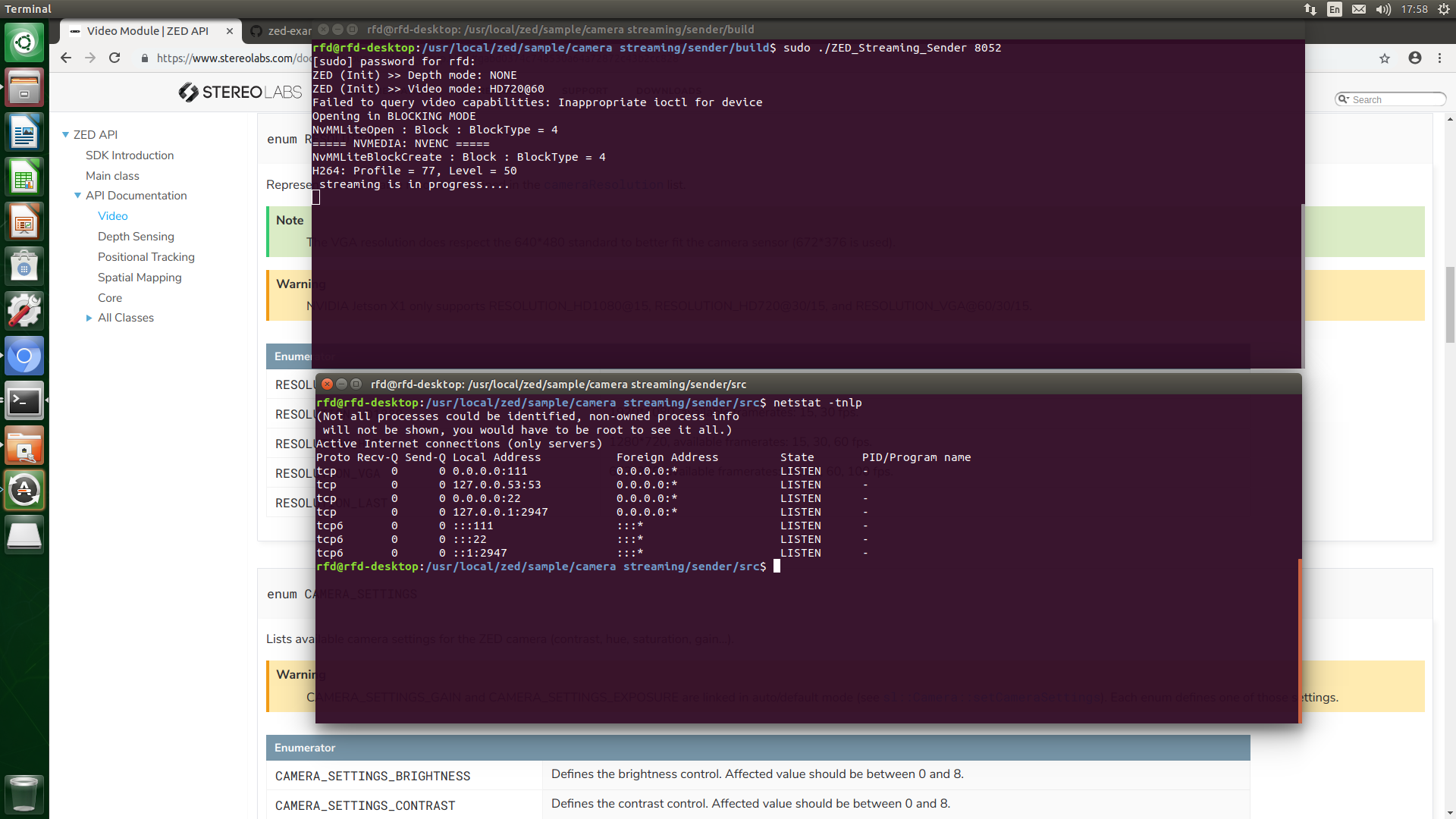Open the Spatial Mapping sidebar link

[140, 278]
